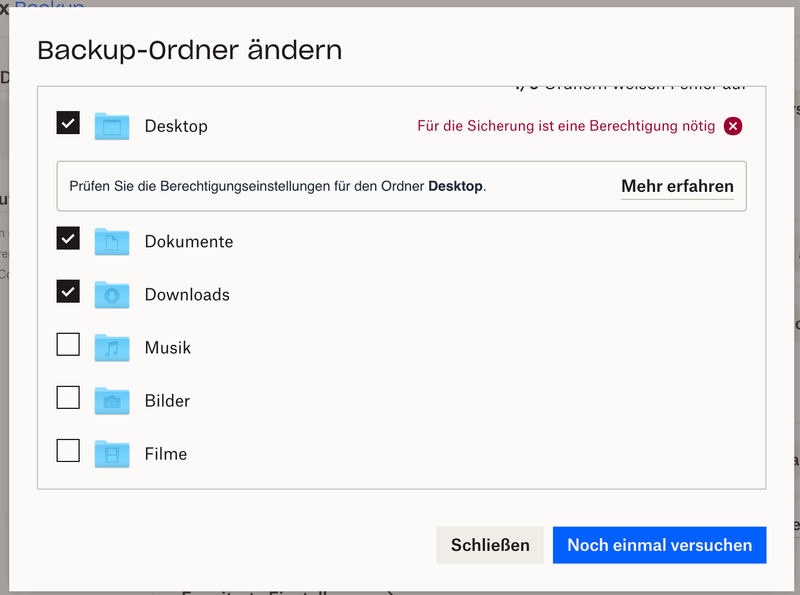The image size is (800, 595).
Task: Click the Schließen button
Action: click(489, 545)
